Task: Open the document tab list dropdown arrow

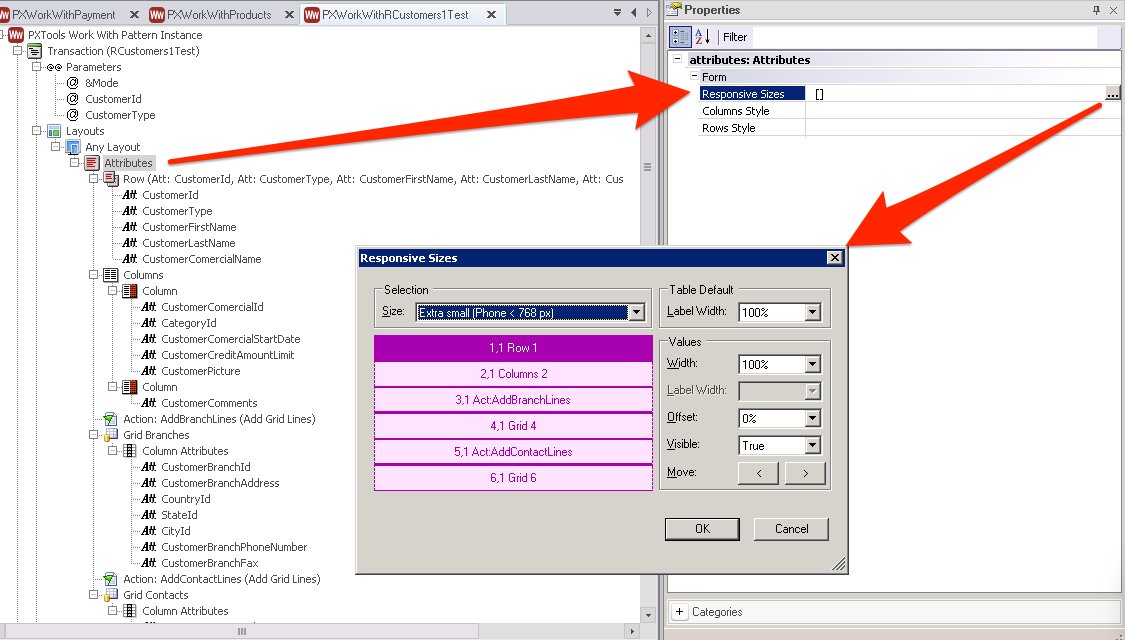Action: (617, 12)
